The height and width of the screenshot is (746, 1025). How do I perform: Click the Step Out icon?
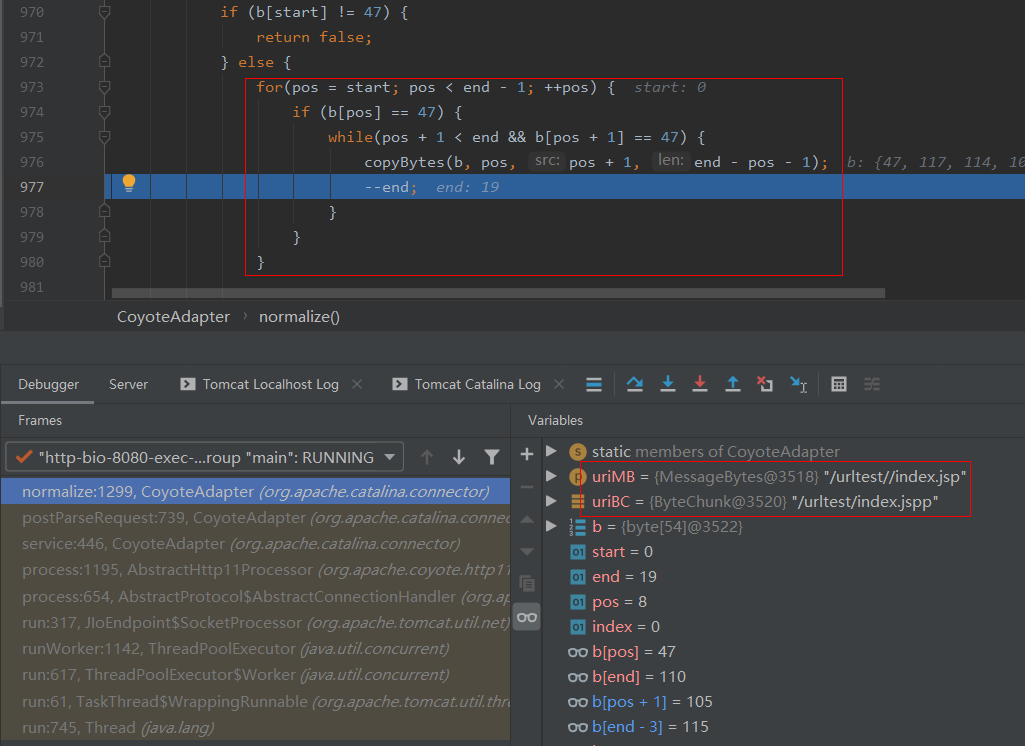[x=732, y=384]
